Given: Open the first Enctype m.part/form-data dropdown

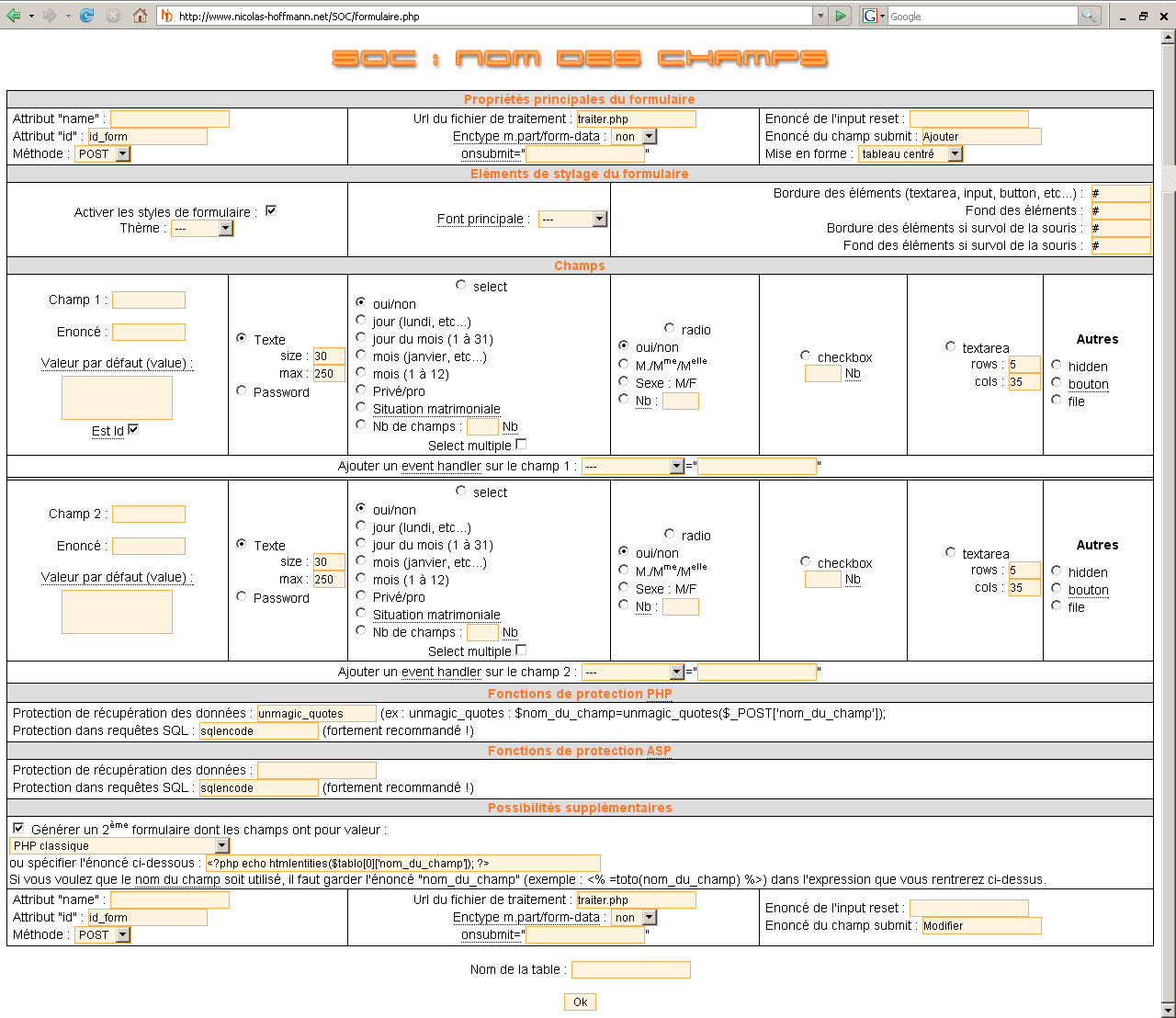Looking at the screenshot, I should click(634, 136).
